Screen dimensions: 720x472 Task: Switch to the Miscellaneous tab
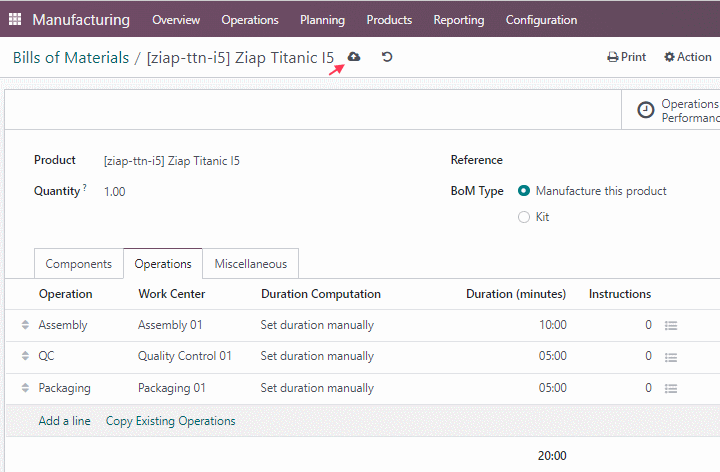(251, 264)
